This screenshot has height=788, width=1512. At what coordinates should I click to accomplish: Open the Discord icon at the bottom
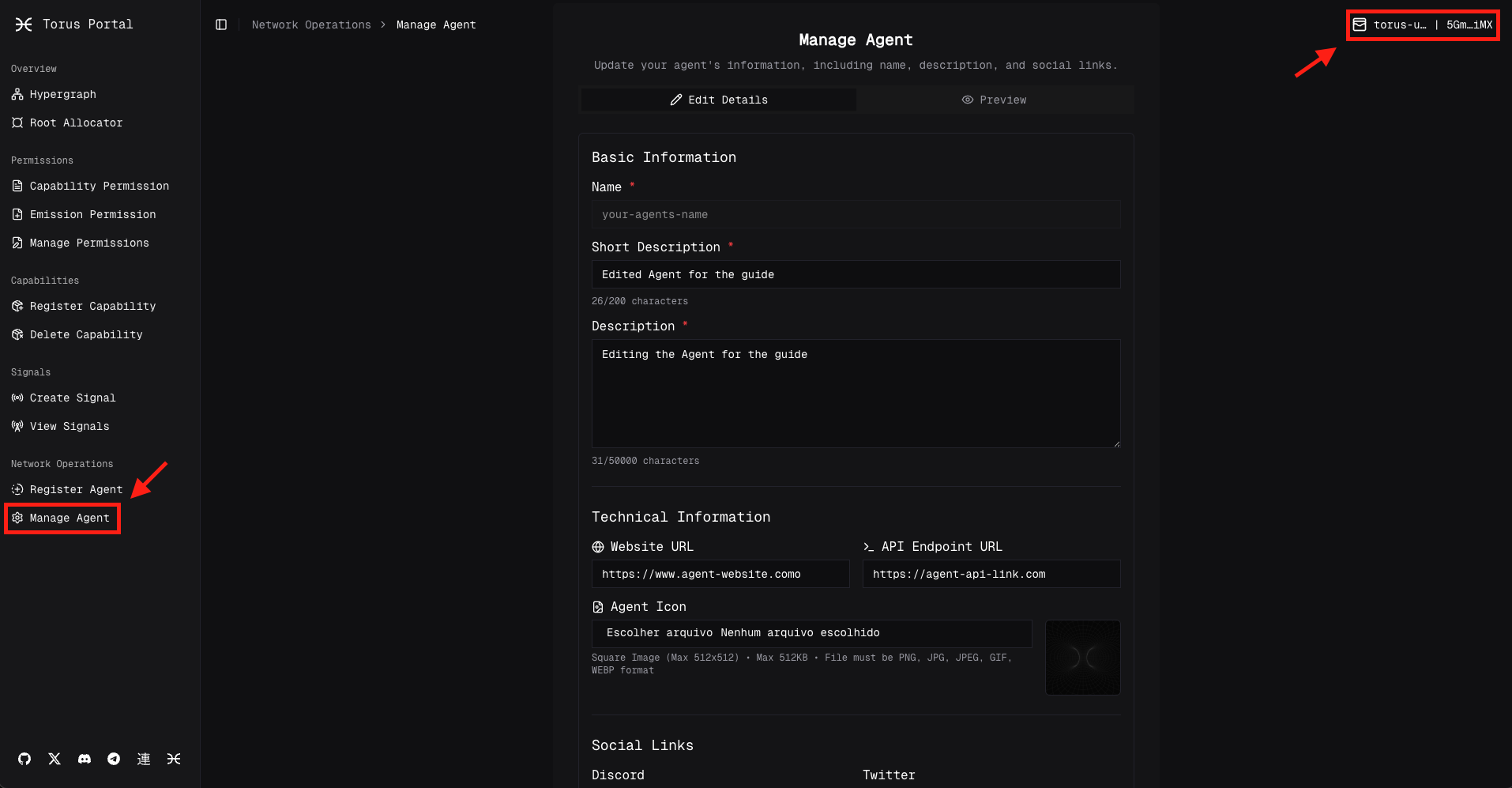84,759
